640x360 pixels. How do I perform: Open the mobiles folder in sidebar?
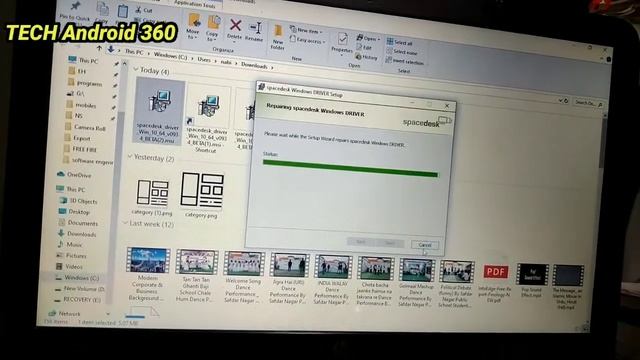click(81, 105)
